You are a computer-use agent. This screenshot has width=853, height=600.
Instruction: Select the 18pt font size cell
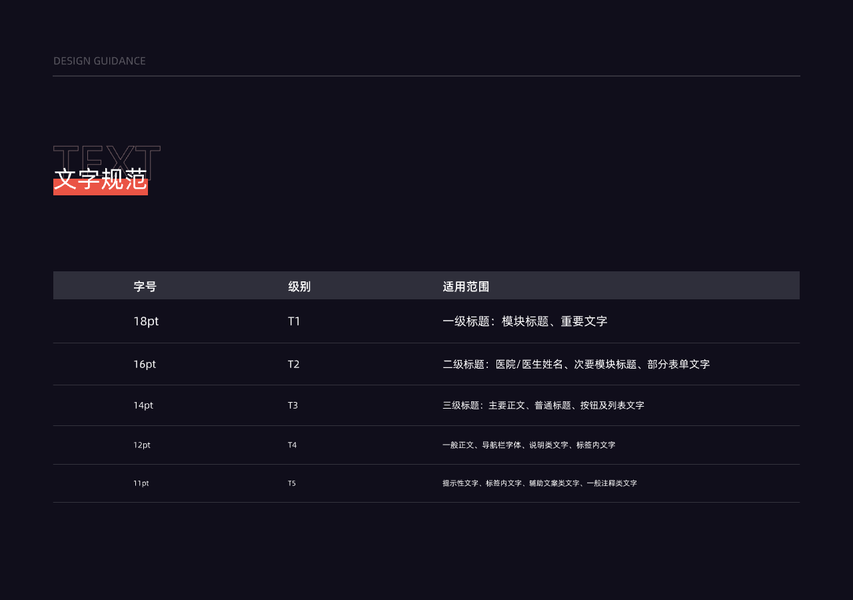[x=146, y=322]
